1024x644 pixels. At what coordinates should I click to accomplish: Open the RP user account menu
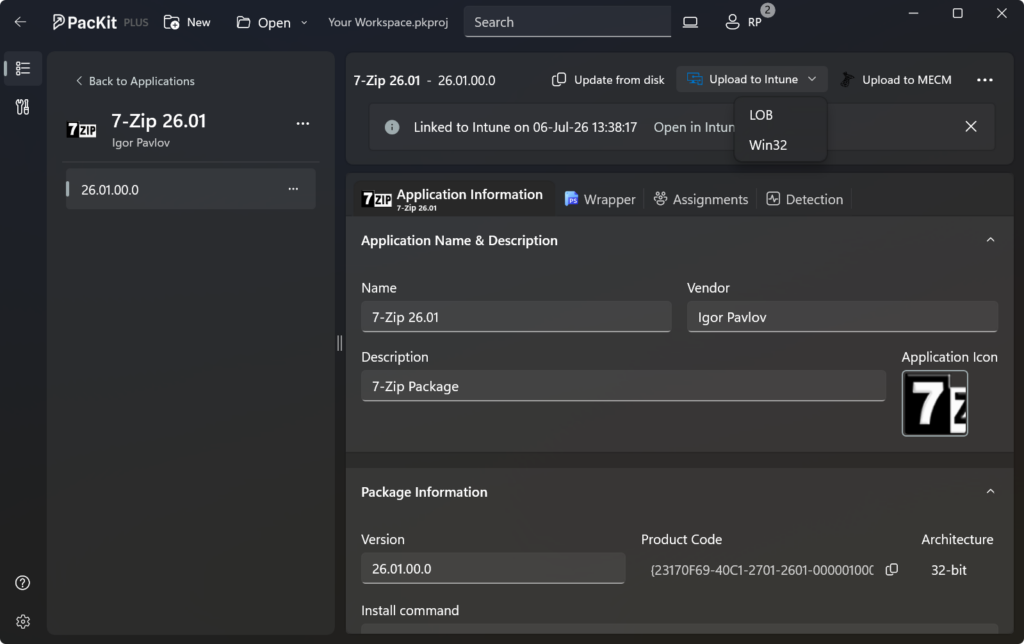pyautogui.click(x=743, y=22)
